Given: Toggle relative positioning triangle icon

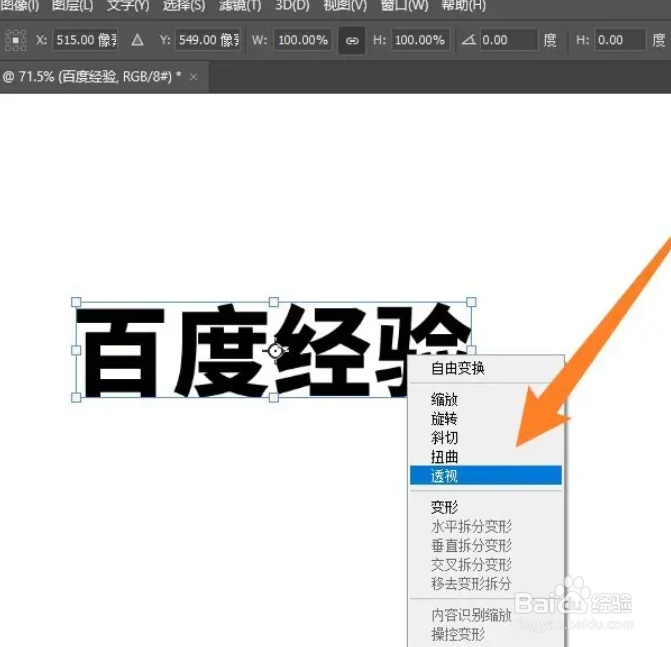Looking at the screenshot, I should point(137,40).
